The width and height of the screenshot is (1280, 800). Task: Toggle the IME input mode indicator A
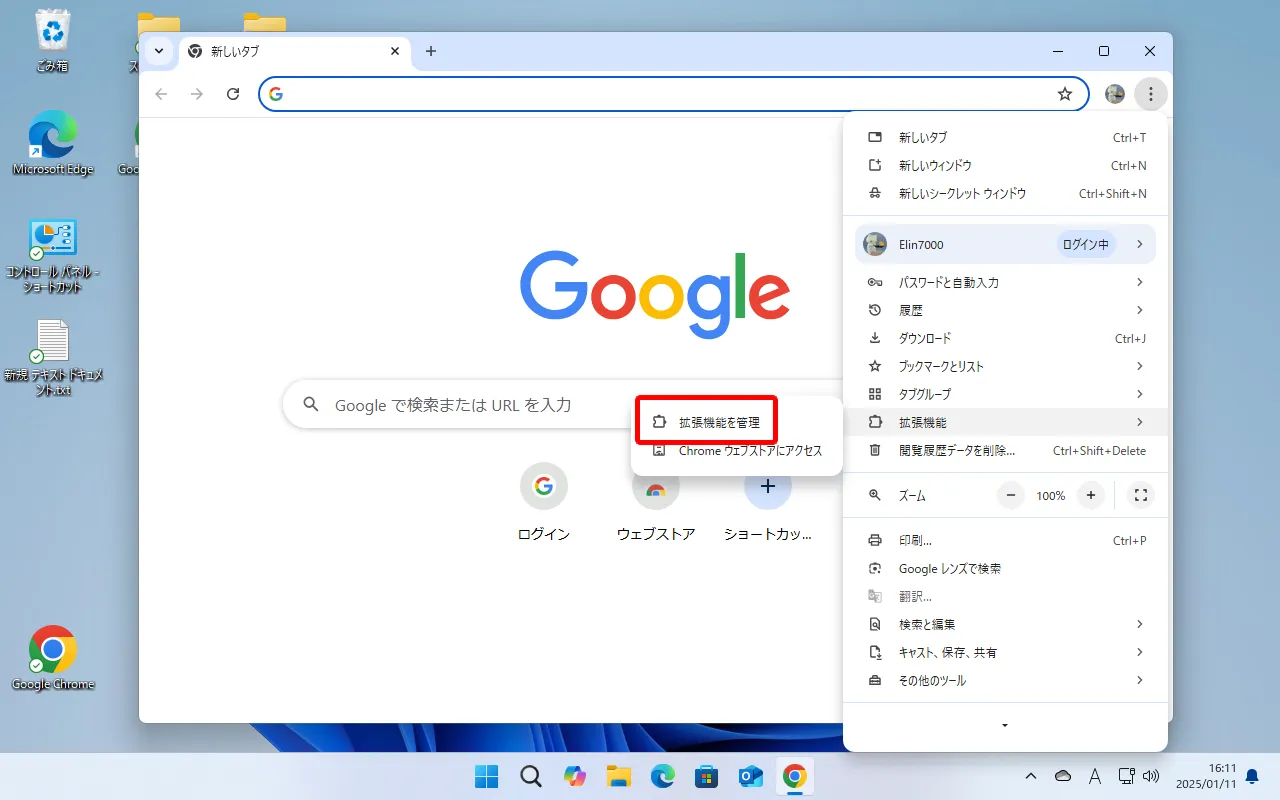[1094, 776]
